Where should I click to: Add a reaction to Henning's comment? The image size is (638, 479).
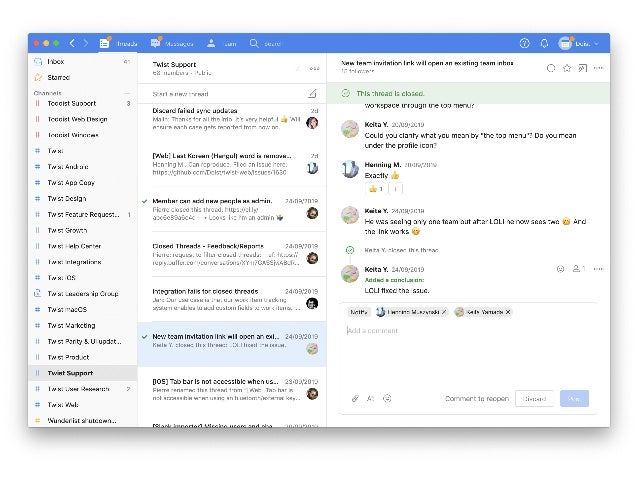[x=395, y=189]
